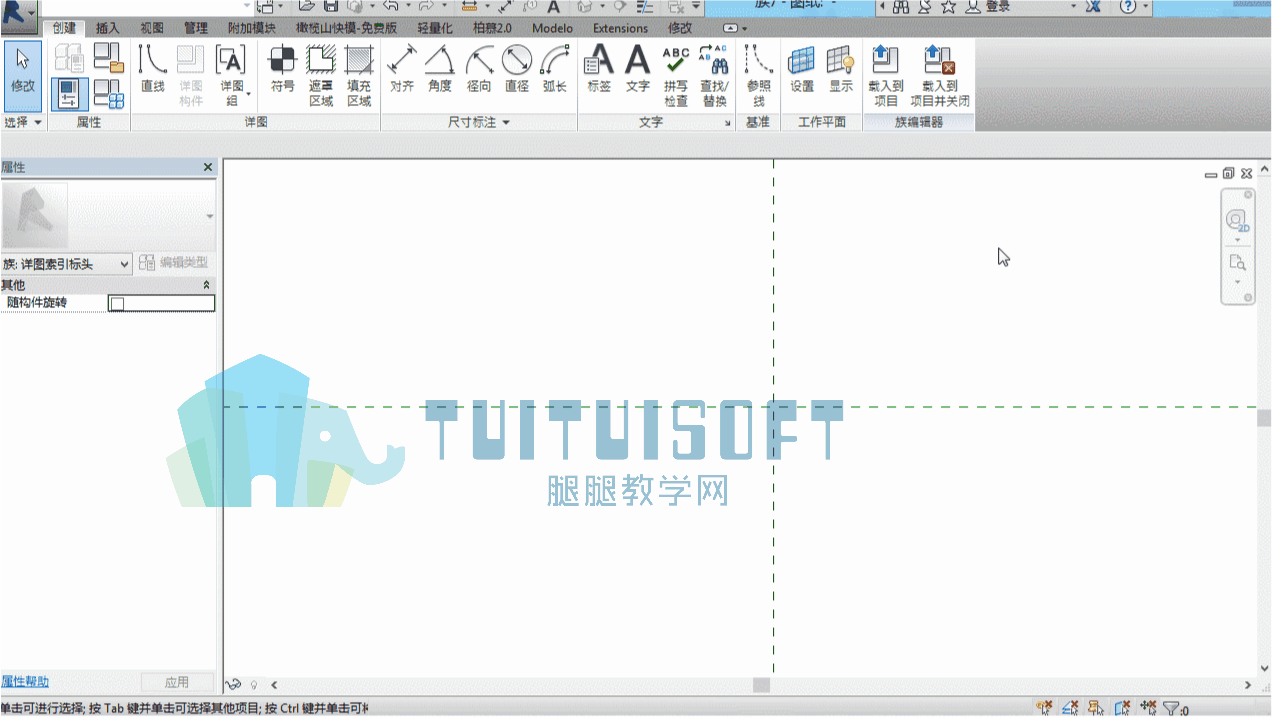
Task: Switch to the 插入 ribbon tab
Action: [x=107, y=28]
